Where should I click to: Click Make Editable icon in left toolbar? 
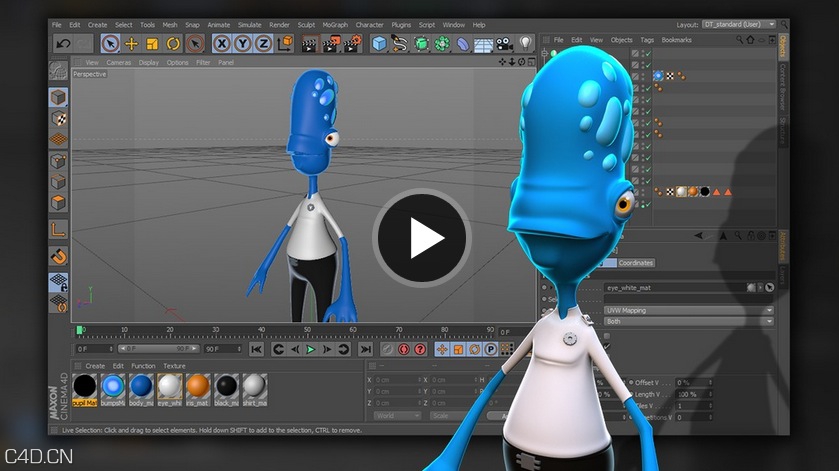click(x=58, y=70)
